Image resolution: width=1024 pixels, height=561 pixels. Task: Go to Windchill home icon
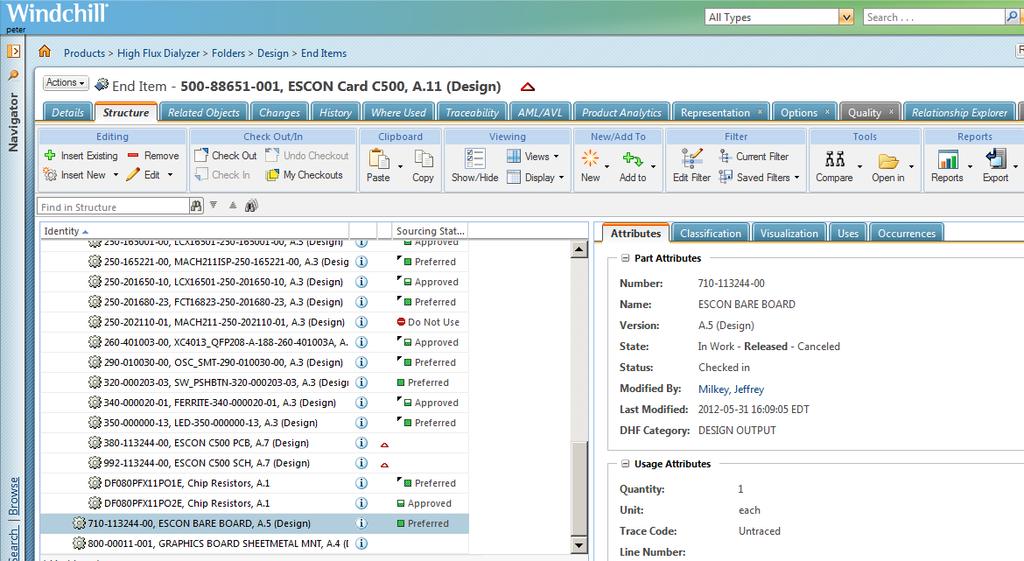coord(44,51)
